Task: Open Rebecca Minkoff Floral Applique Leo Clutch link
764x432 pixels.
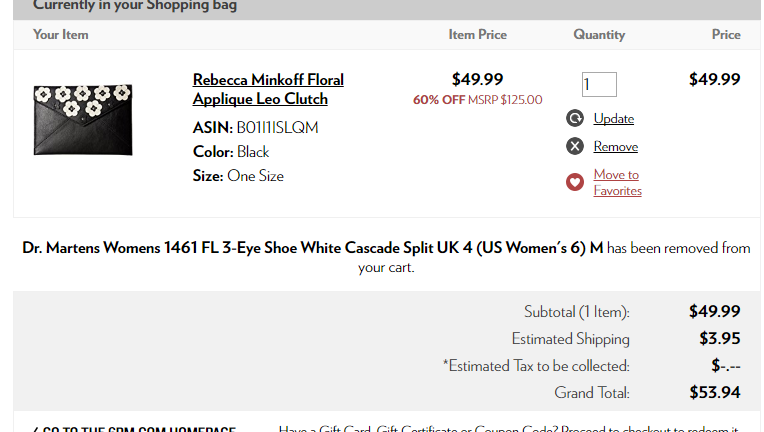Action: tap(268, 89)
